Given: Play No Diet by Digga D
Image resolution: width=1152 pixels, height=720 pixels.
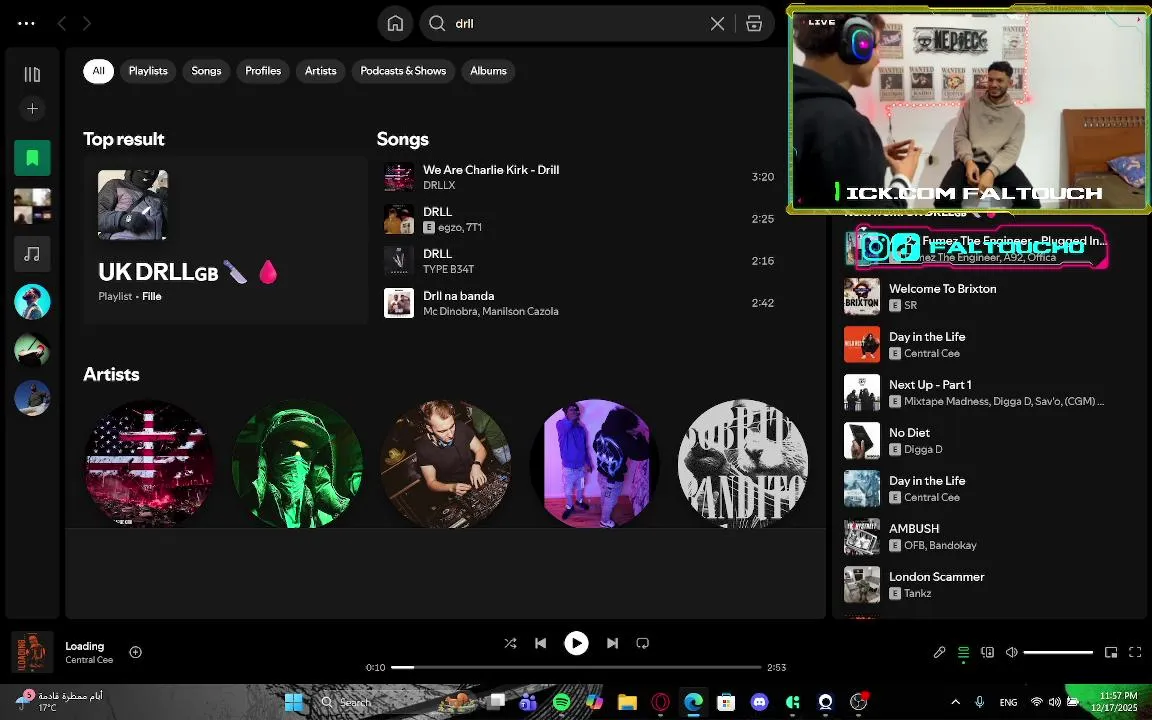Looking at the screenshot, I should (992, 441).
